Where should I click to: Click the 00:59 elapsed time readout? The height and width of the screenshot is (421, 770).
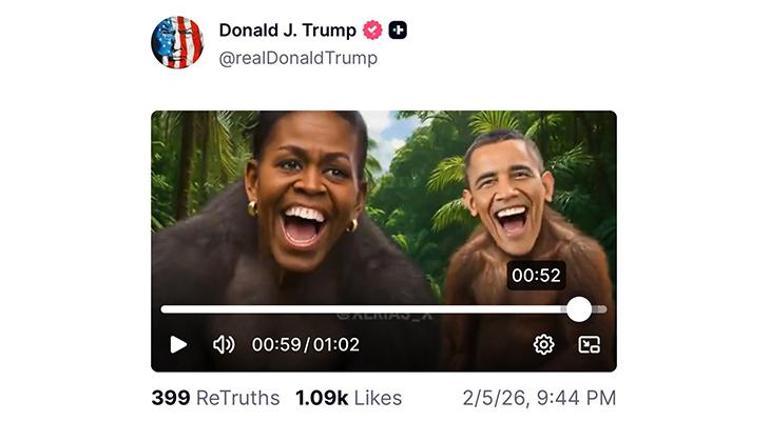coord(276,344)
